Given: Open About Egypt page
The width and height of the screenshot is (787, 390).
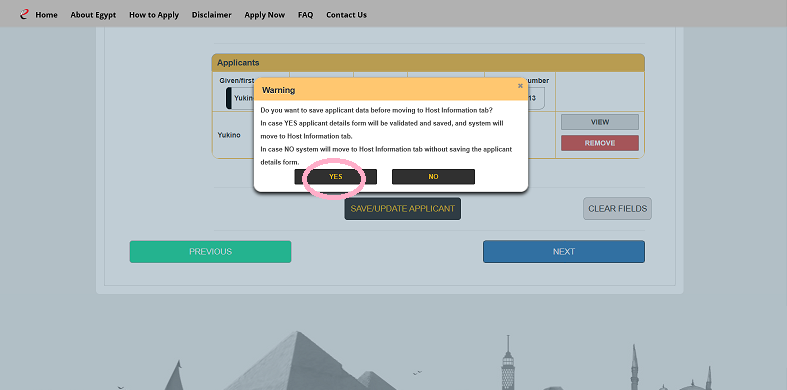Looking at the screenshot, I should [x=93, y=15].
